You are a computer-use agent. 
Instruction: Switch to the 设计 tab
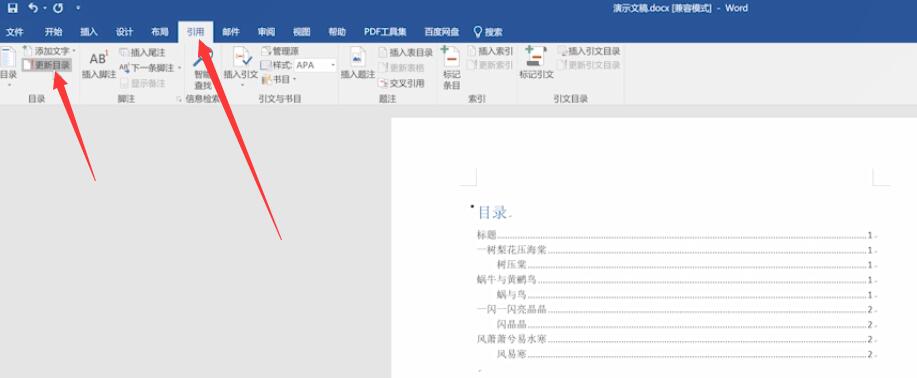pyautogui.click(x=124, y=32)
